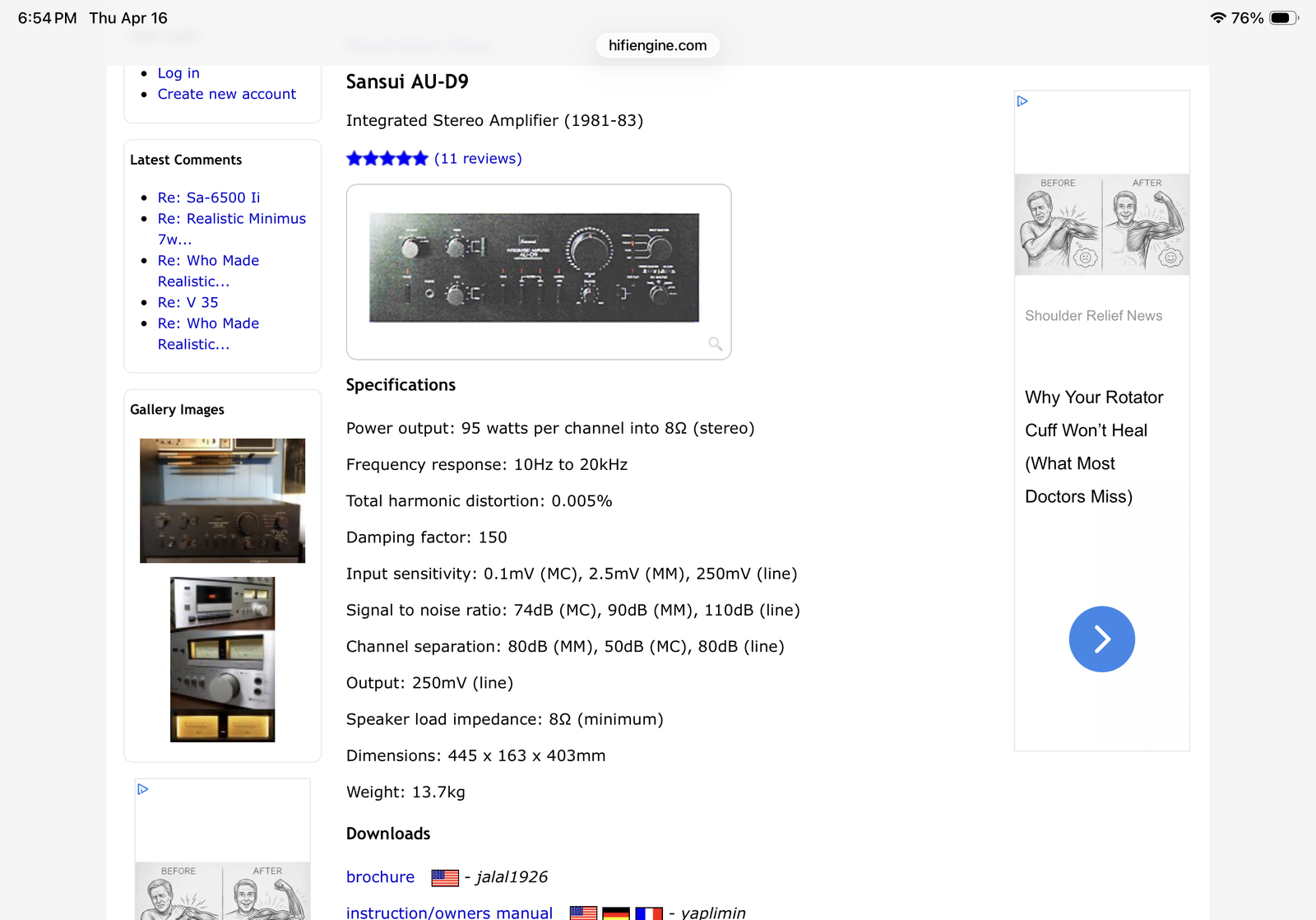This screenshot has width=1316, height=920.
Task: Click the magnifier icon on amplifier image
Action: (715, 344)
